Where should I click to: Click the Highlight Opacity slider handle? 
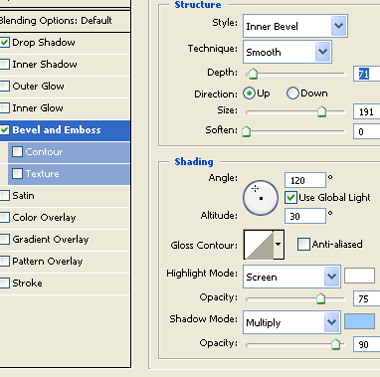point(320,299)
